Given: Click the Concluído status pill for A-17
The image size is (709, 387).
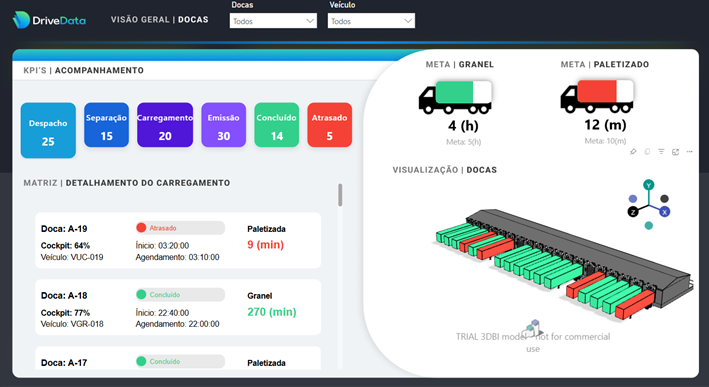Looking at the screenshot, I should coord(180,361).
